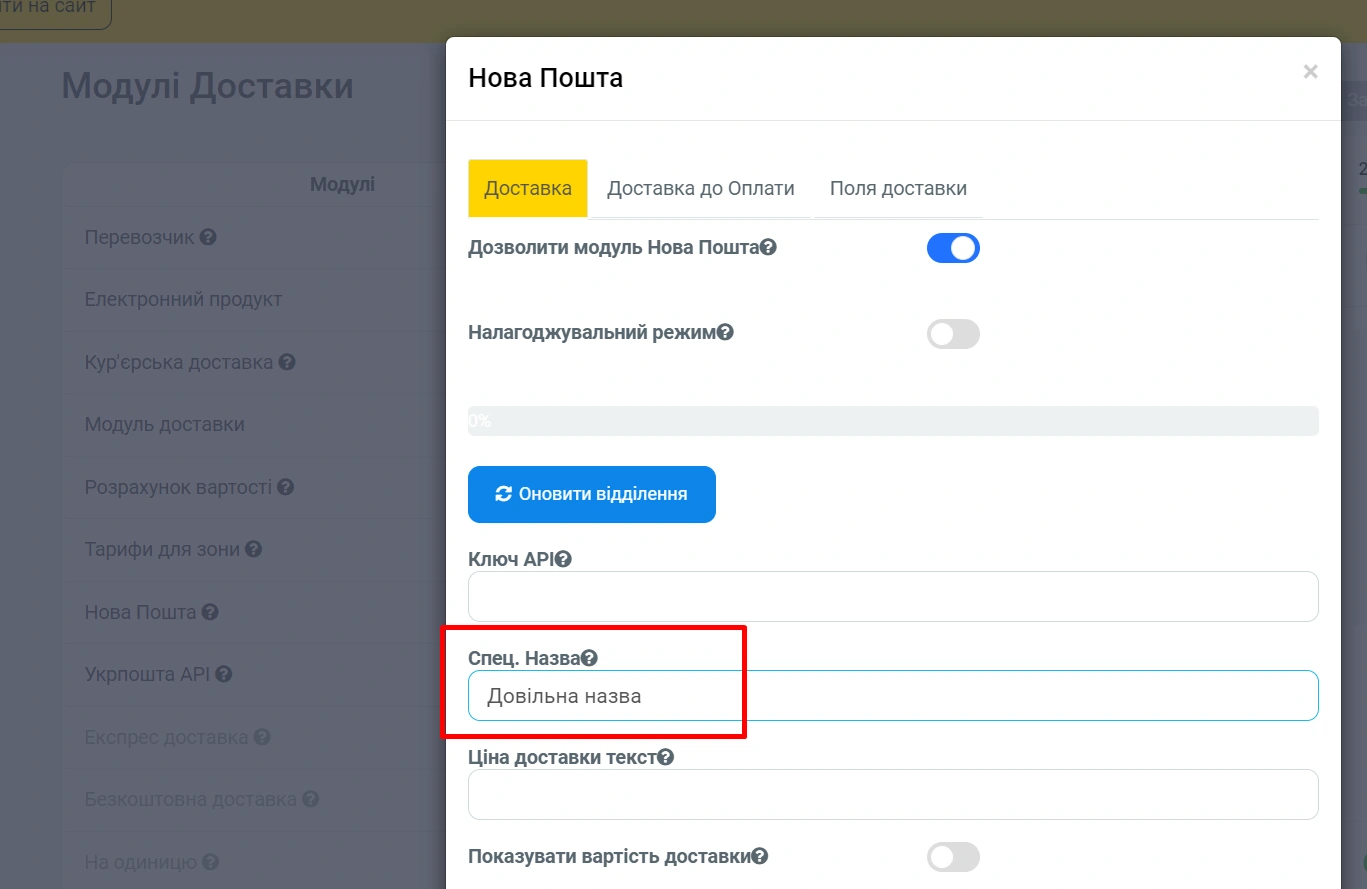The image size is (1367, 889).
Task: Click help icon beside Кур'єрська доставка
Action: 286,362
